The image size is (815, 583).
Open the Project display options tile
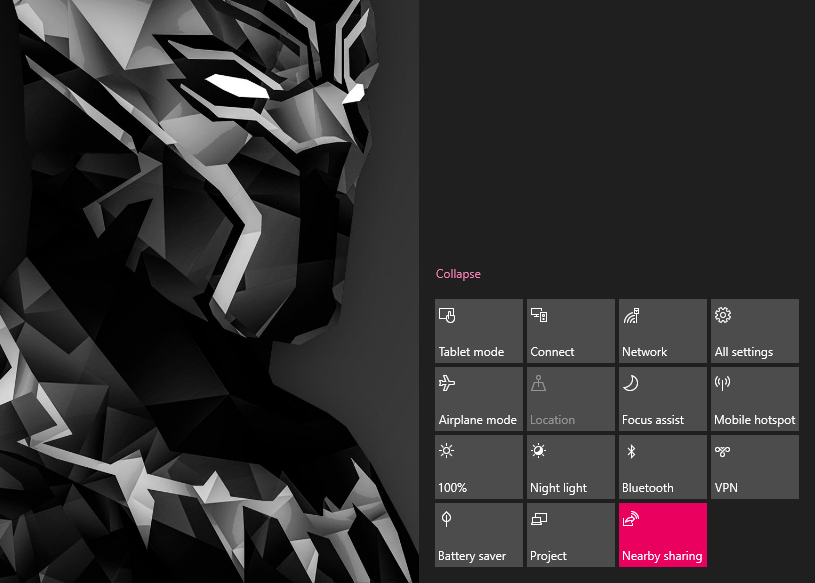[571, 535]
